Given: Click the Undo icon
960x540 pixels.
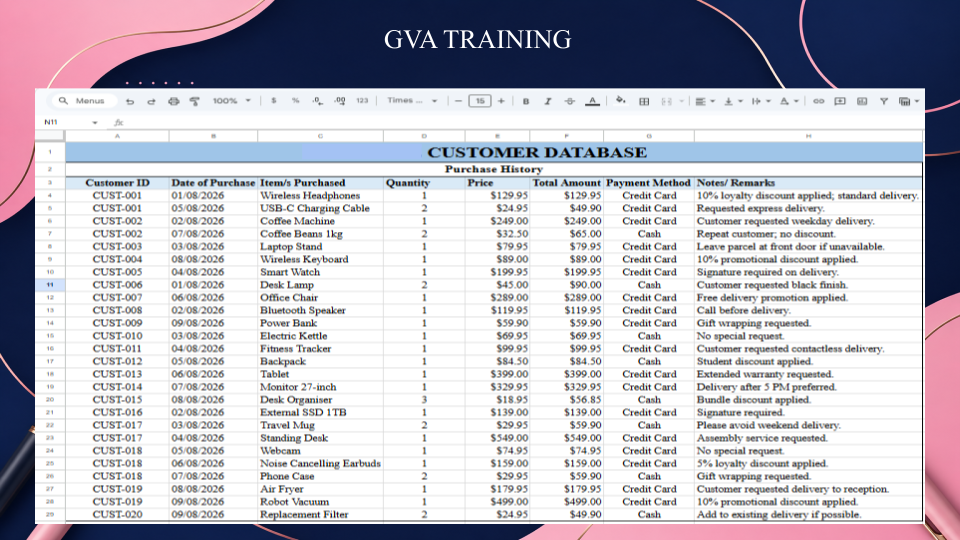Looking at the screenshot, I should 130,101.
